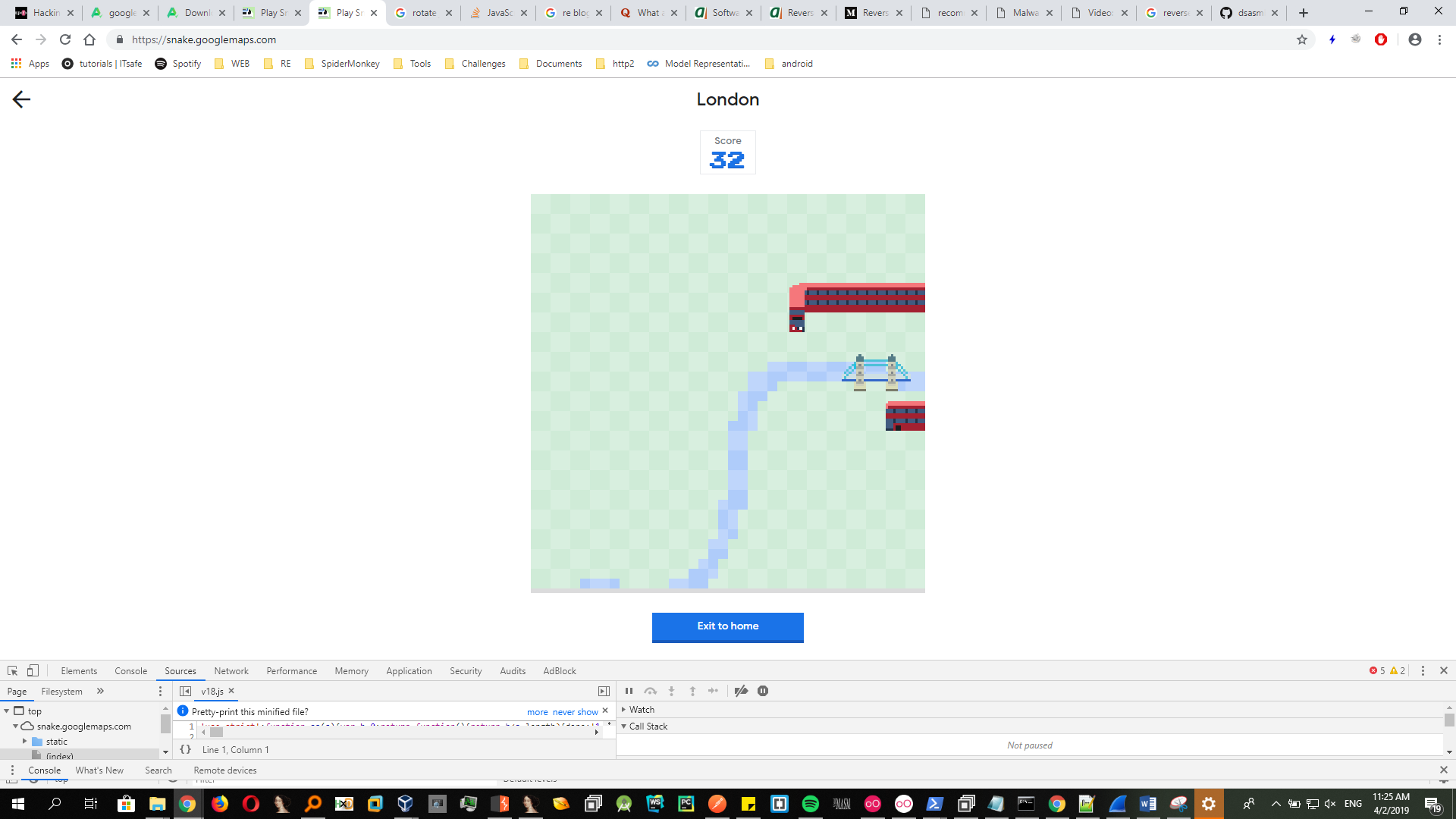Image resolution: width=1456 pixels, height=819 pixels.
Task: Click the step-forward debugger icon
Action: (x=714, y=691)
